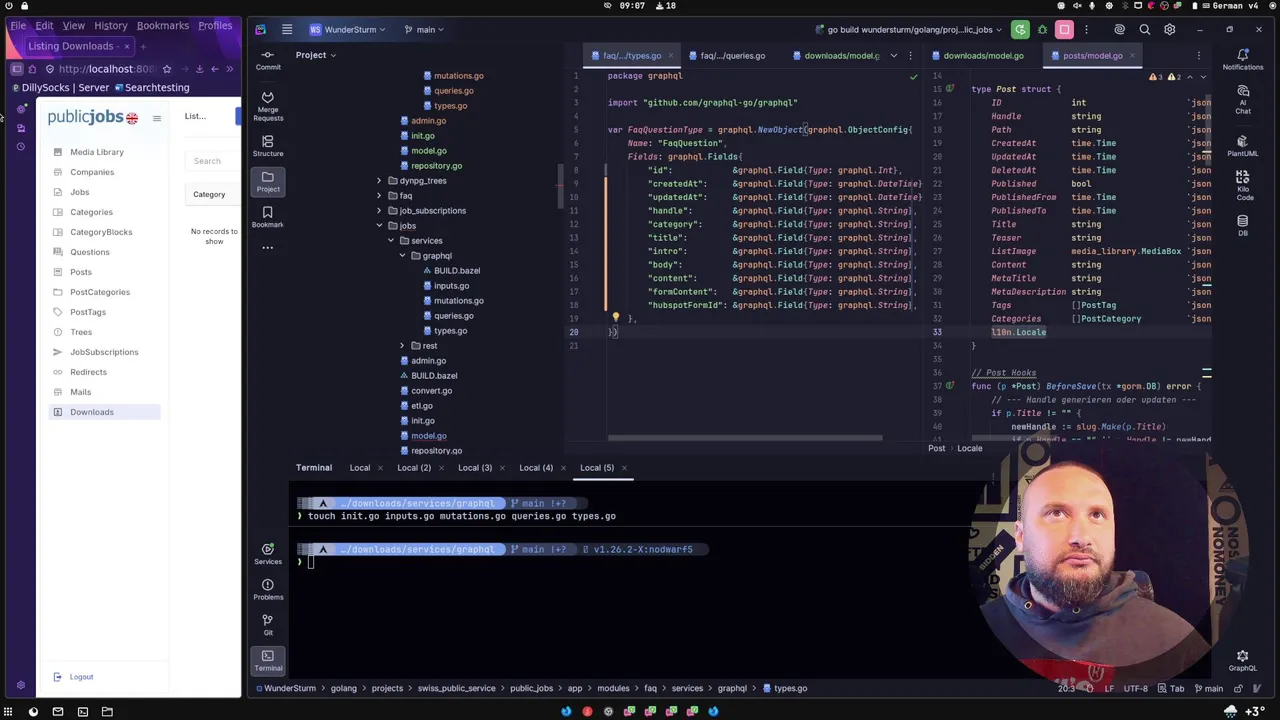Open Project view dropdown header
Screen dimensions: 1280x720
pos(316,55)
